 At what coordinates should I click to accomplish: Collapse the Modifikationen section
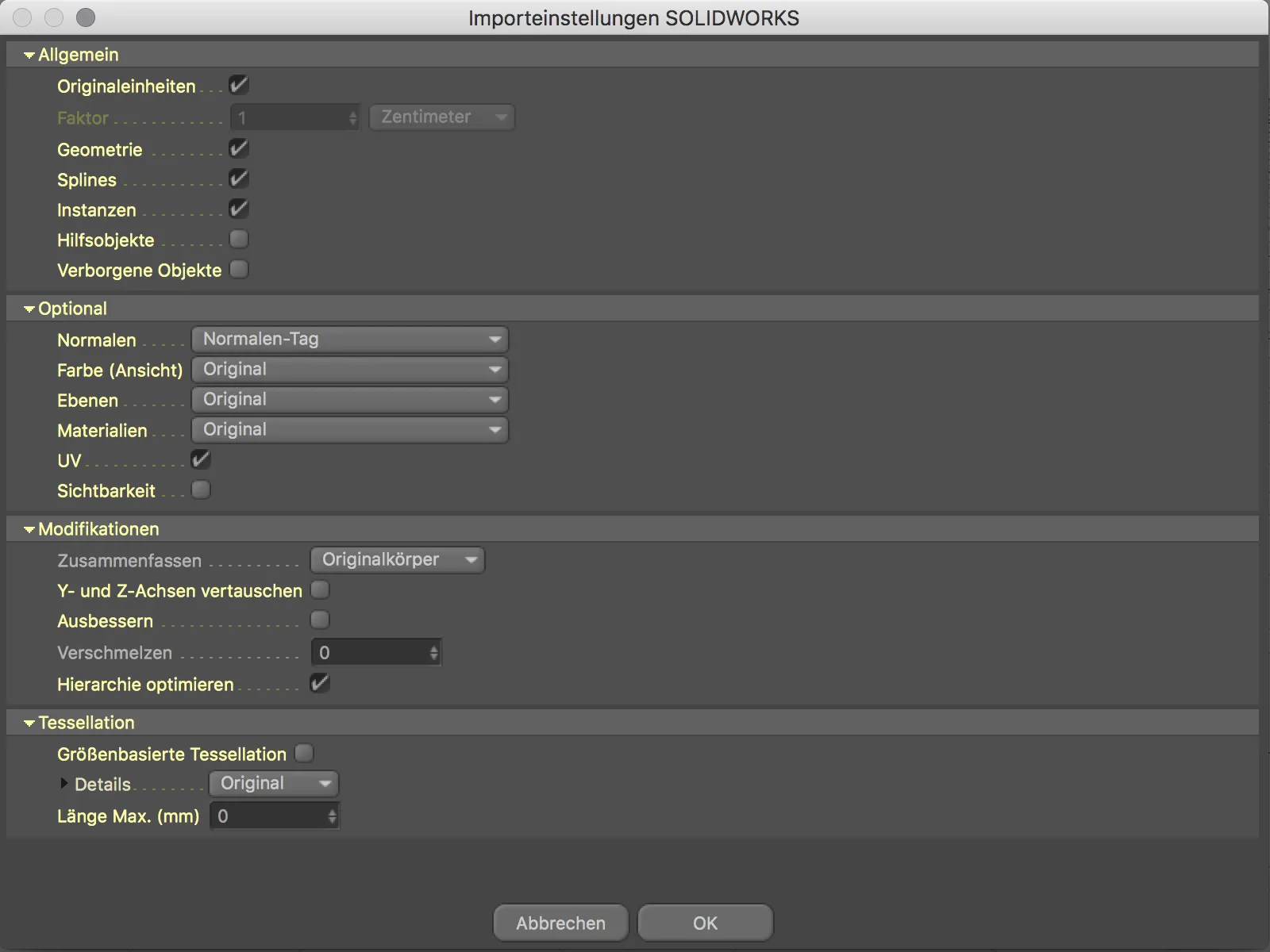click(x=29, y=530)
